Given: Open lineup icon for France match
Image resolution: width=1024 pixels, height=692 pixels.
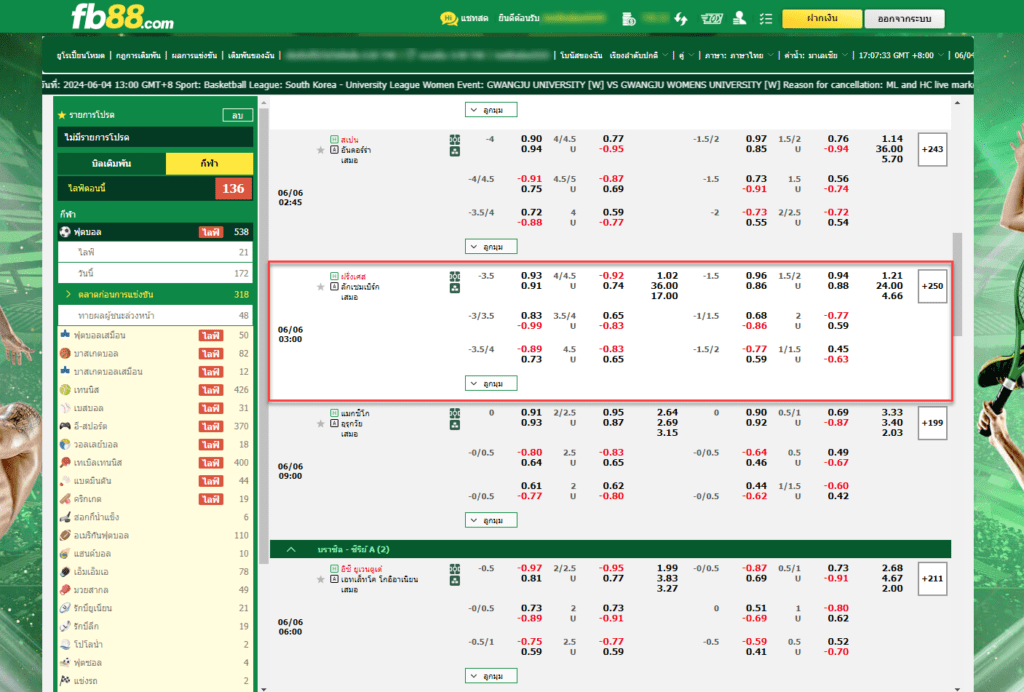Looking at the screenshot, I should click(x=455, y=276).
